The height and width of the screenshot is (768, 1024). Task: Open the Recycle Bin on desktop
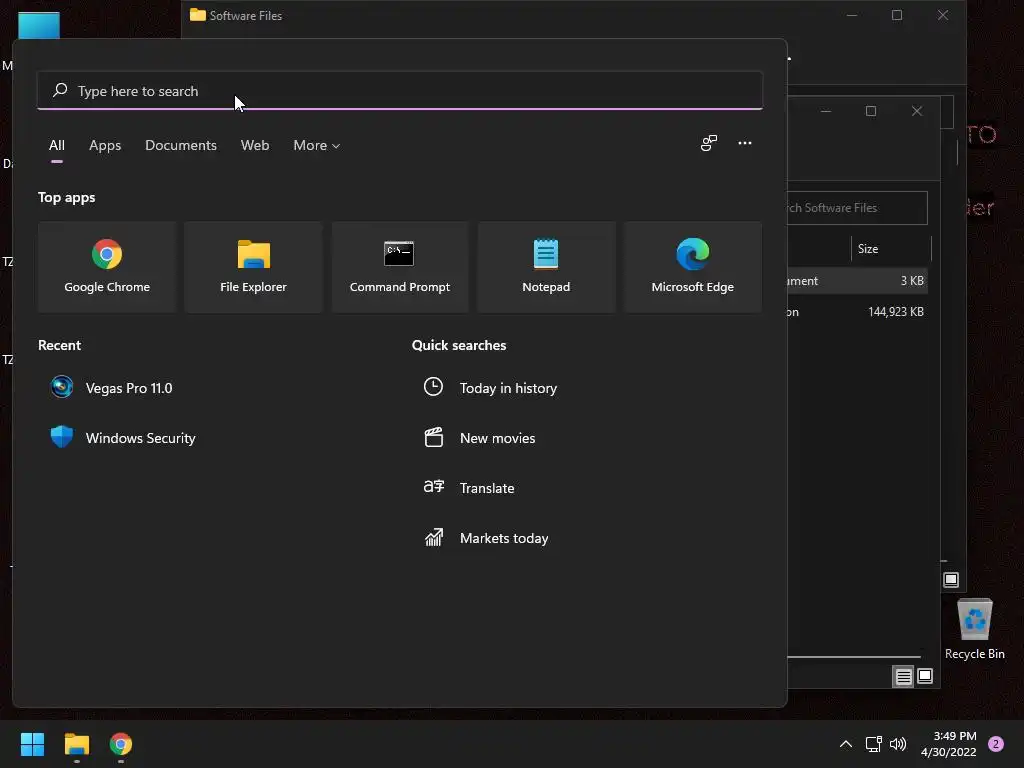[x=974, y=630]
